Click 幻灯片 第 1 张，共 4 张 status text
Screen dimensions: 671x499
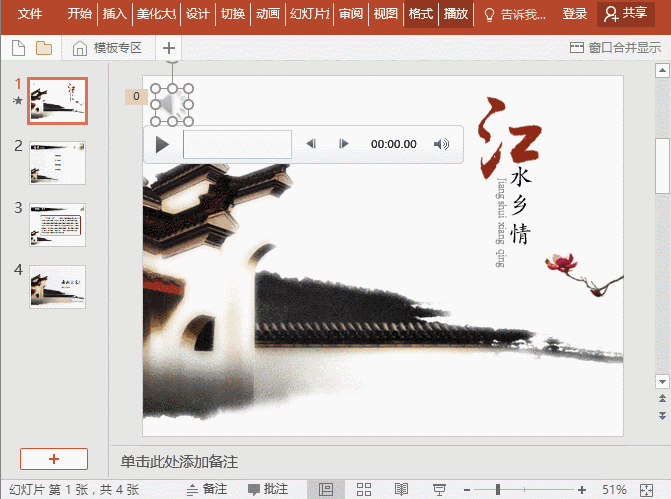pos(74,490)
